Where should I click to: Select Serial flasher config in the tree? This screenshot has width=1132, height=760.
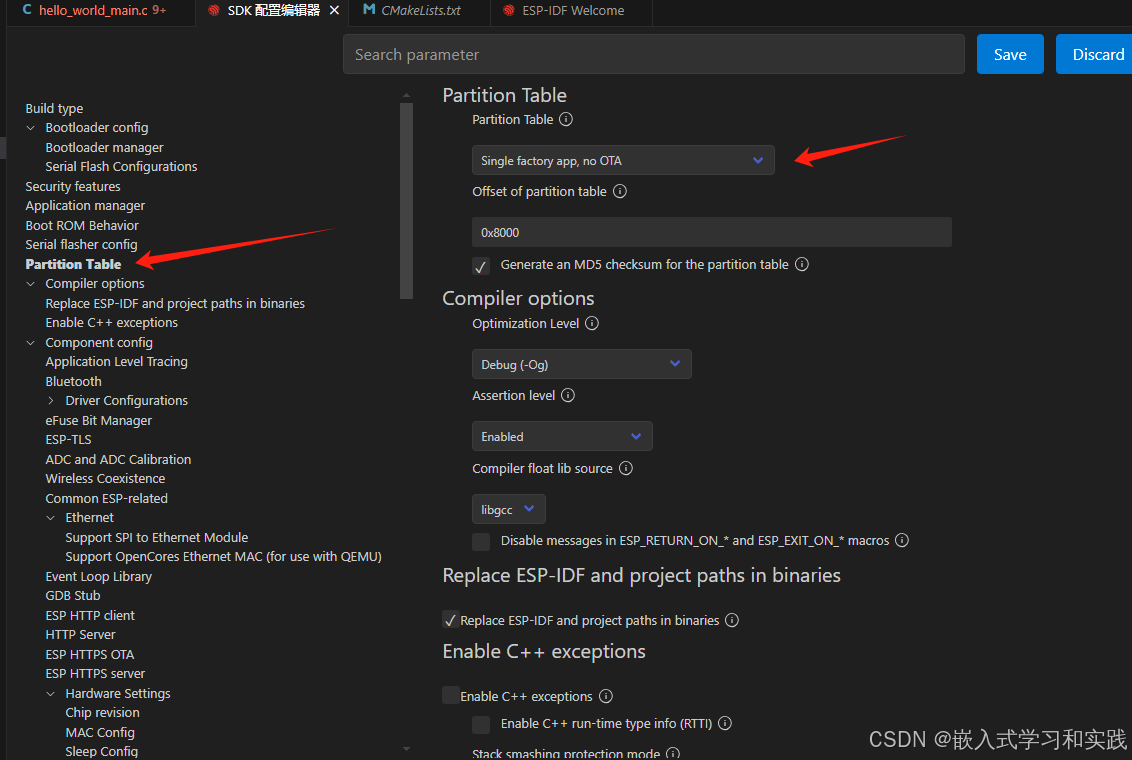(81, 245)
